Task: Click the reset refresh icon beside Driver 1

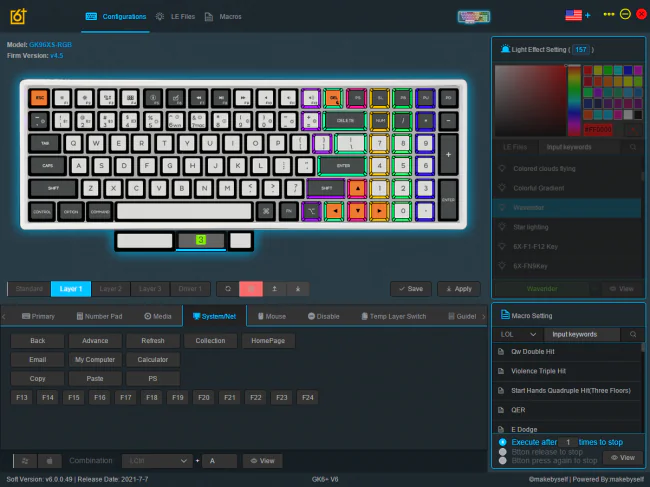Action: [x=228, y=289]
